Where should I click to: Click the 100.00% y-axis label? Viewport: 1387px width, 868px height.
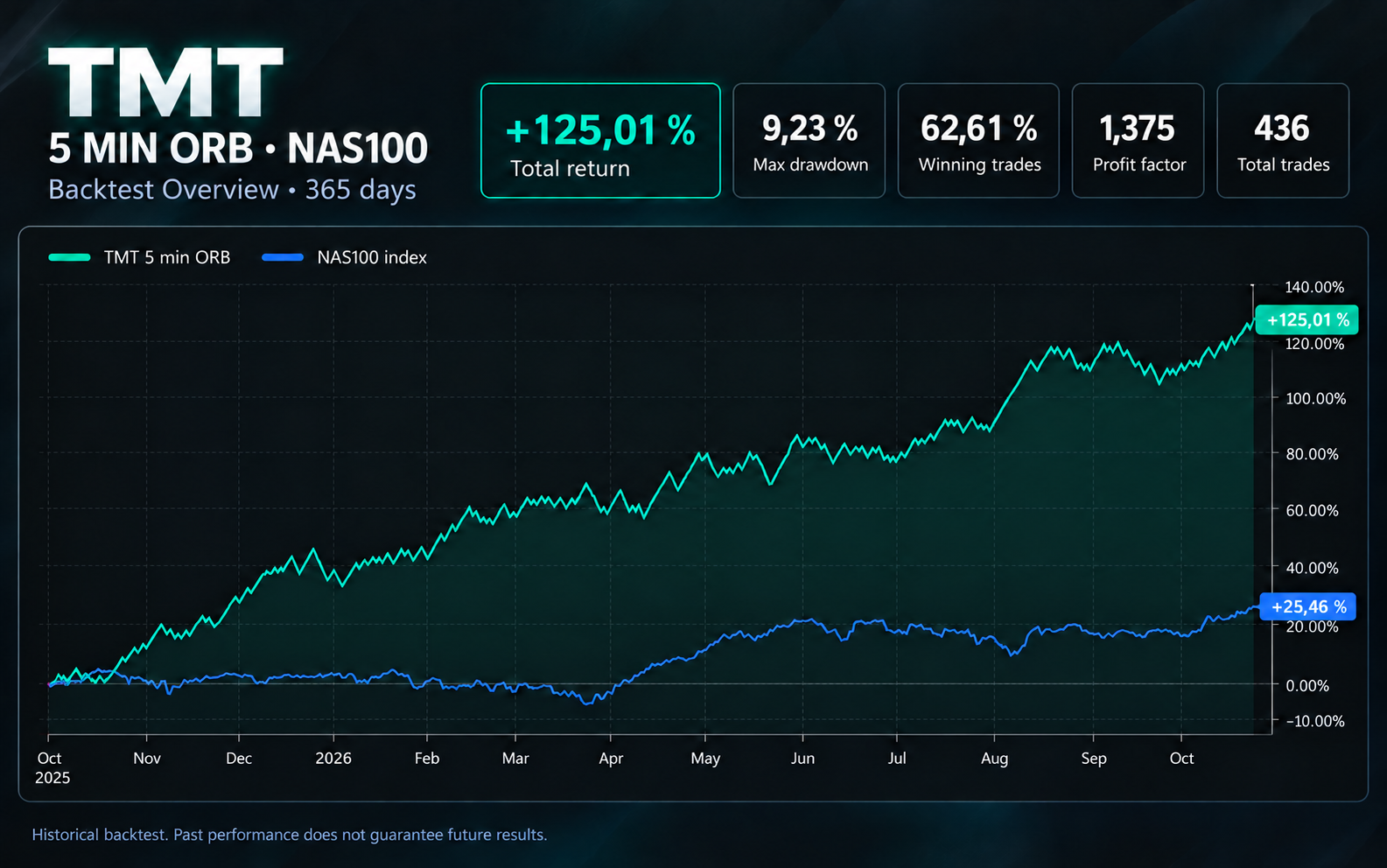click(x=1315, y=398)
